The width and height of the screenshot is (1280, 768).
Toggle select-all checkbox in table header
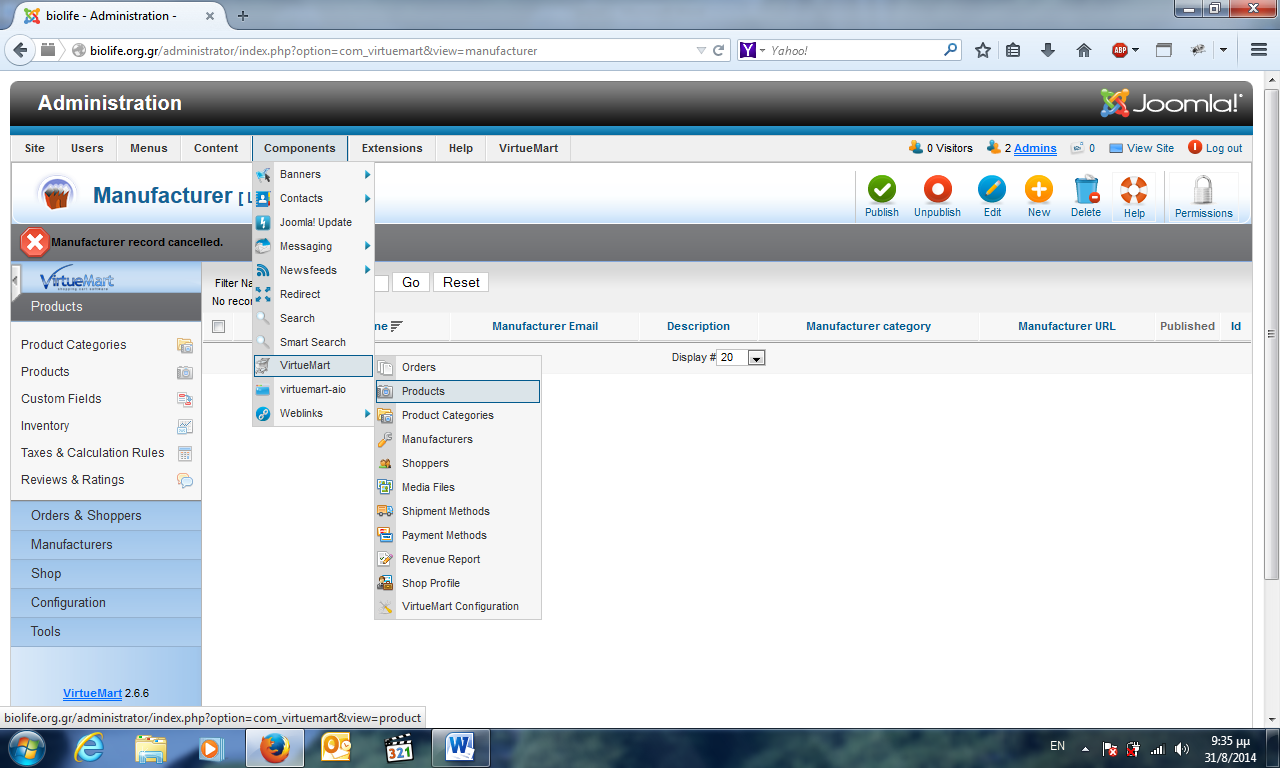(x=218, y=326)
